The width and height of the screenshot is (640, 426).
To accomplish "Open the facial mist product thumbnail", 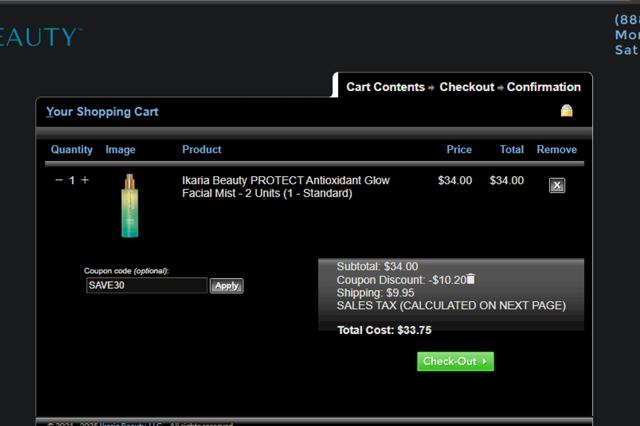I will [x=130, y=206].
